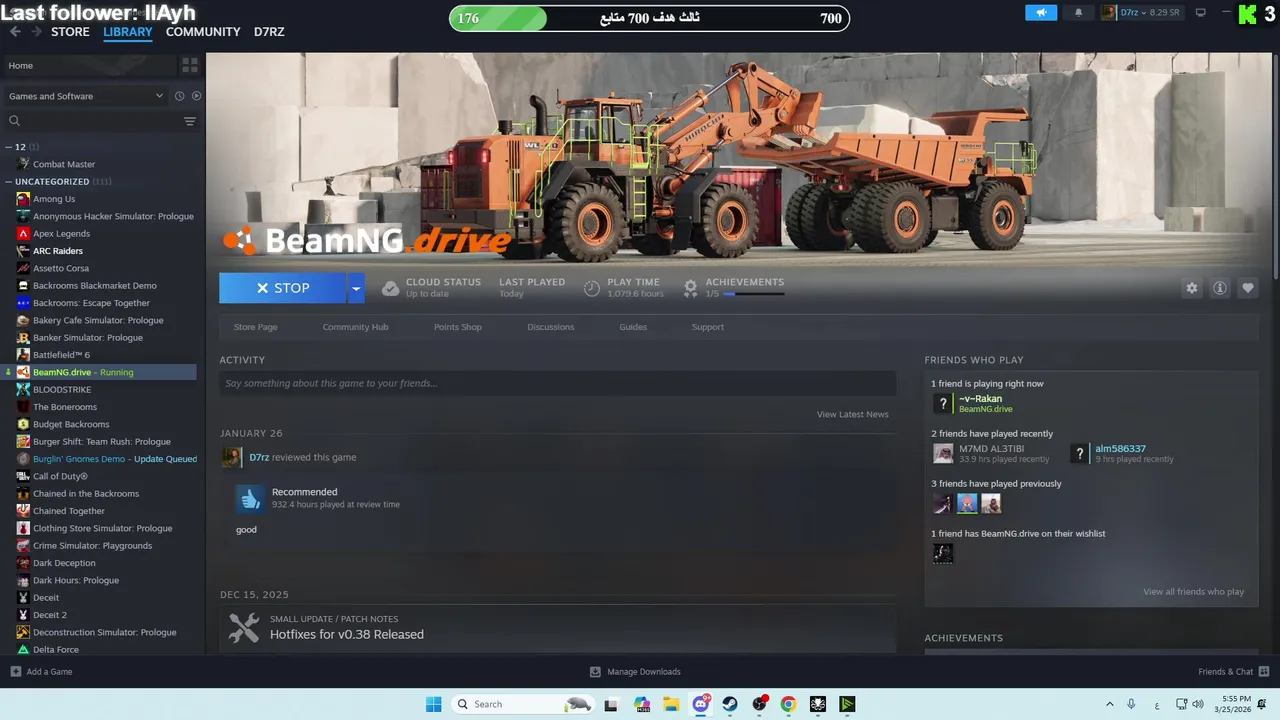Click the ready-to-play filter icon

click(x=196, y=96)
